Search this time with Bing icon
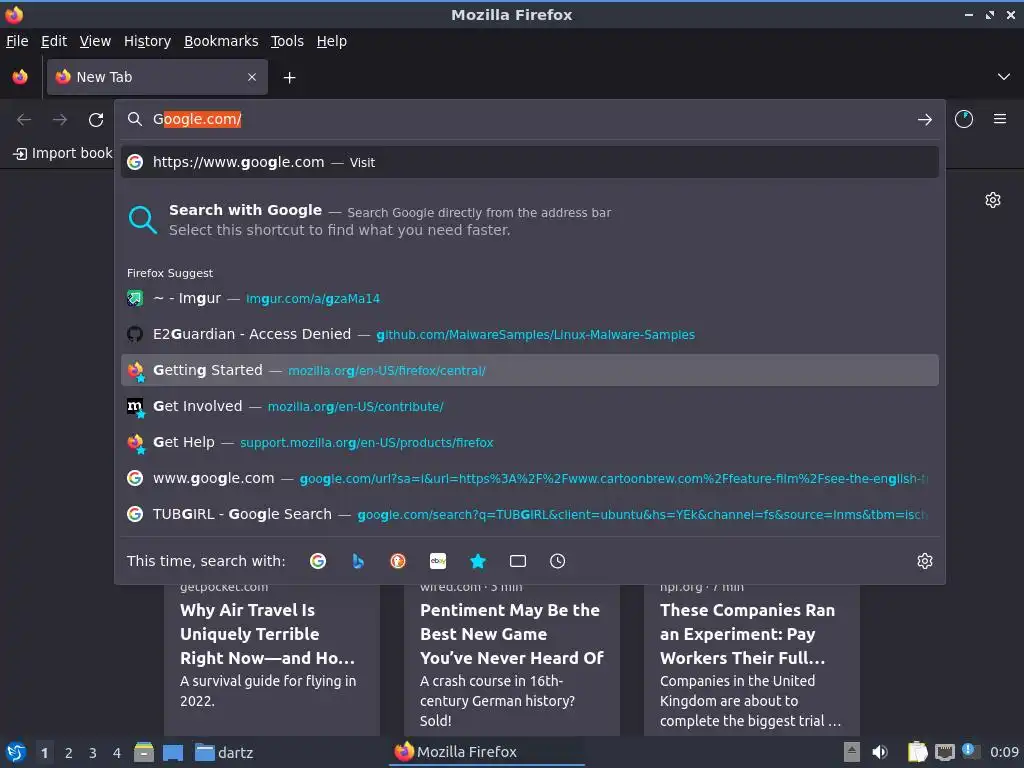The image size is (1024, 768). [358, 561]
